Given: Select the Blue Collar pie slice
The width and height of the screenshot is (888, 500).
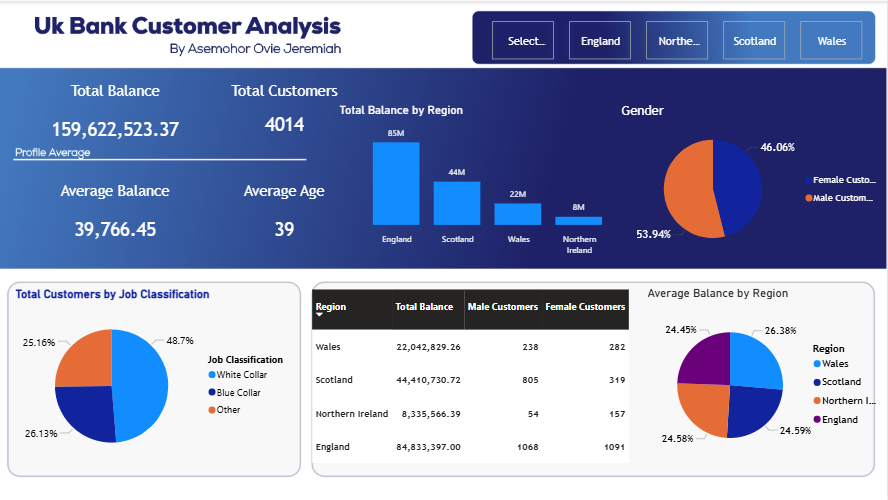Looking at the screenshot, I should point(88,412).
